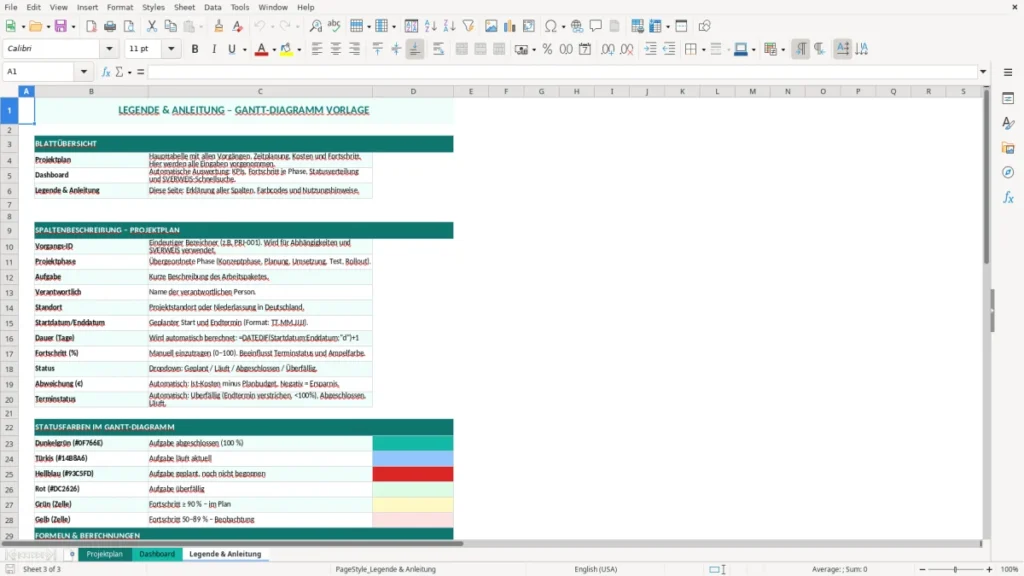Click the Insert Special Character omega icon
The height and width of the screenshot is (576, 1024).
click(x=551, y=26)
